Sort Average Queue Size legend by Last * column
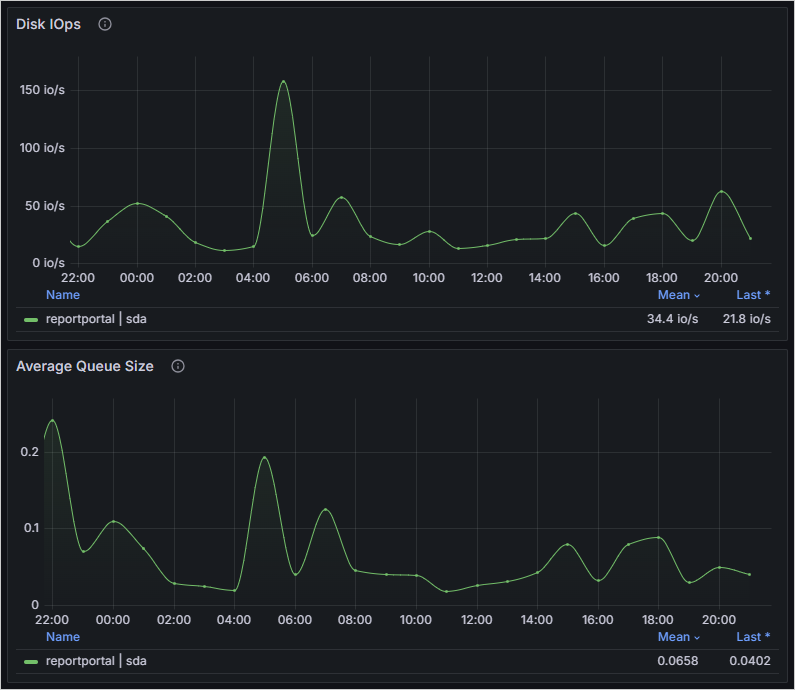Image resolution: width=795 pixels, height=690 pixels. (753, 637)
